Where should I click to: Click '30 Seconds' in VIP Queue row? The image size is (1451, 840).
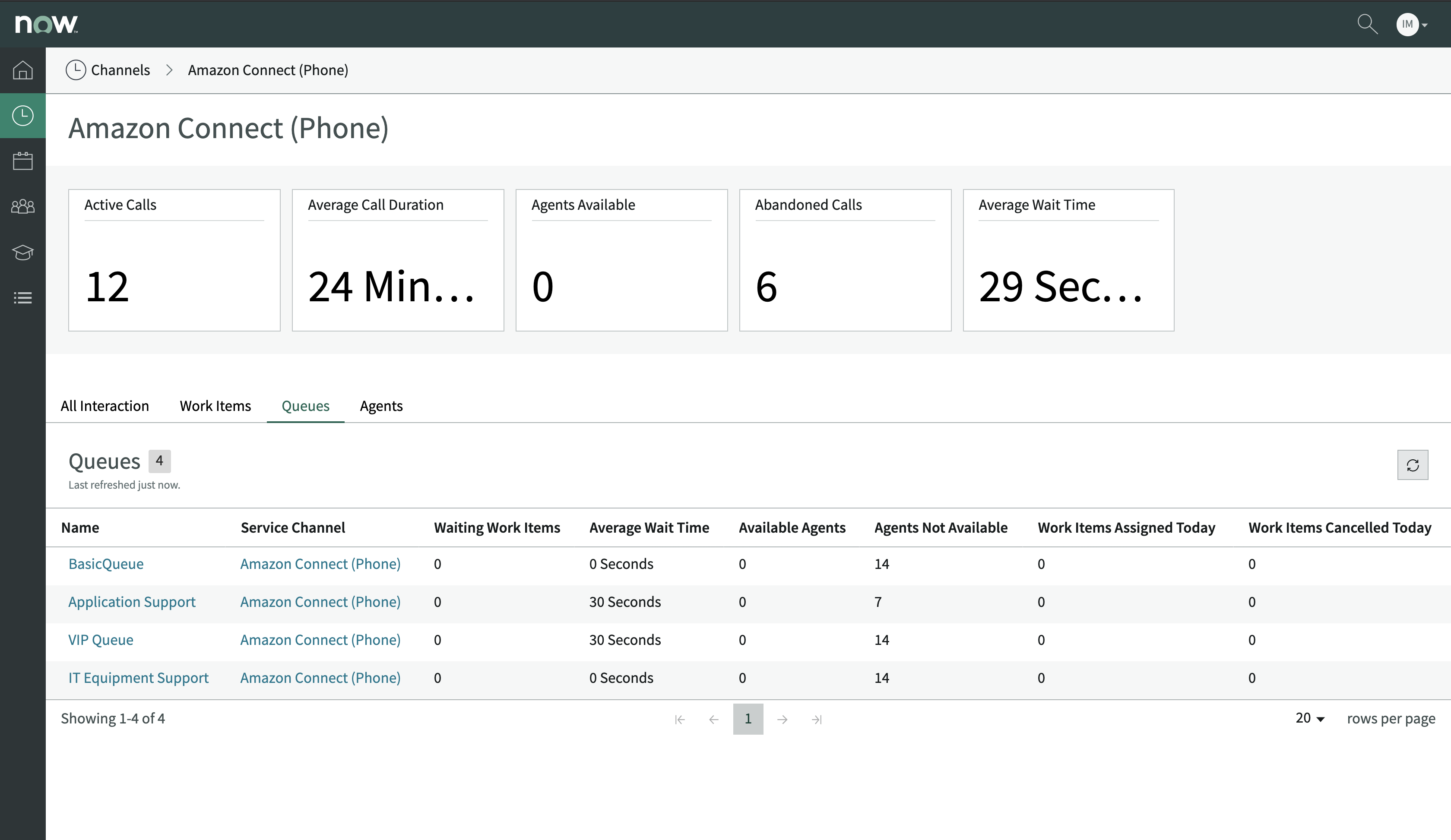625,640
